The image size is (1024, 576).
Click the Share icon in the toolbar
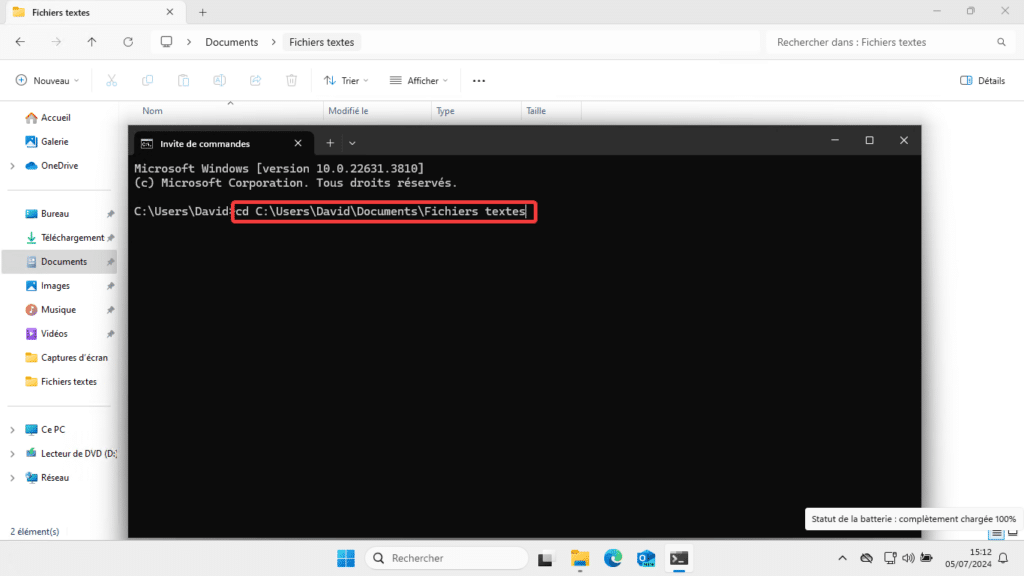click(x=255, y=80)
